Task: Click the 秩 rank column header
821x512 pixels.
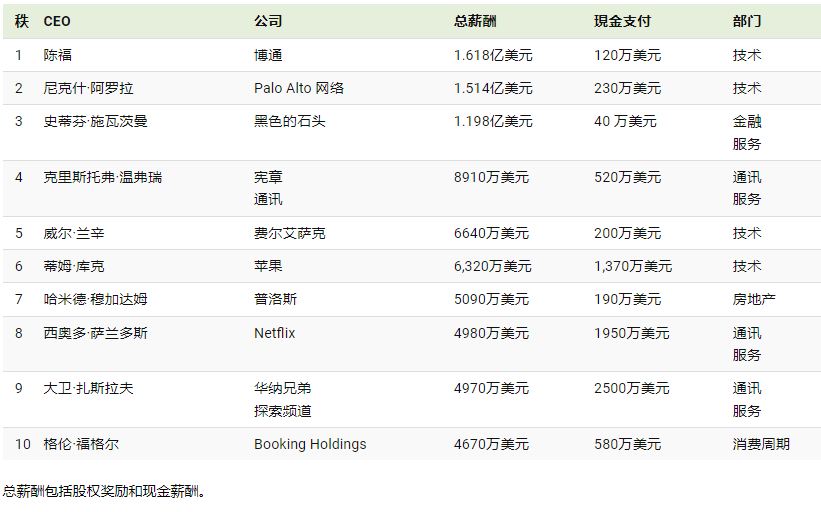Action: pyautogui.click(x=21, y=21)
